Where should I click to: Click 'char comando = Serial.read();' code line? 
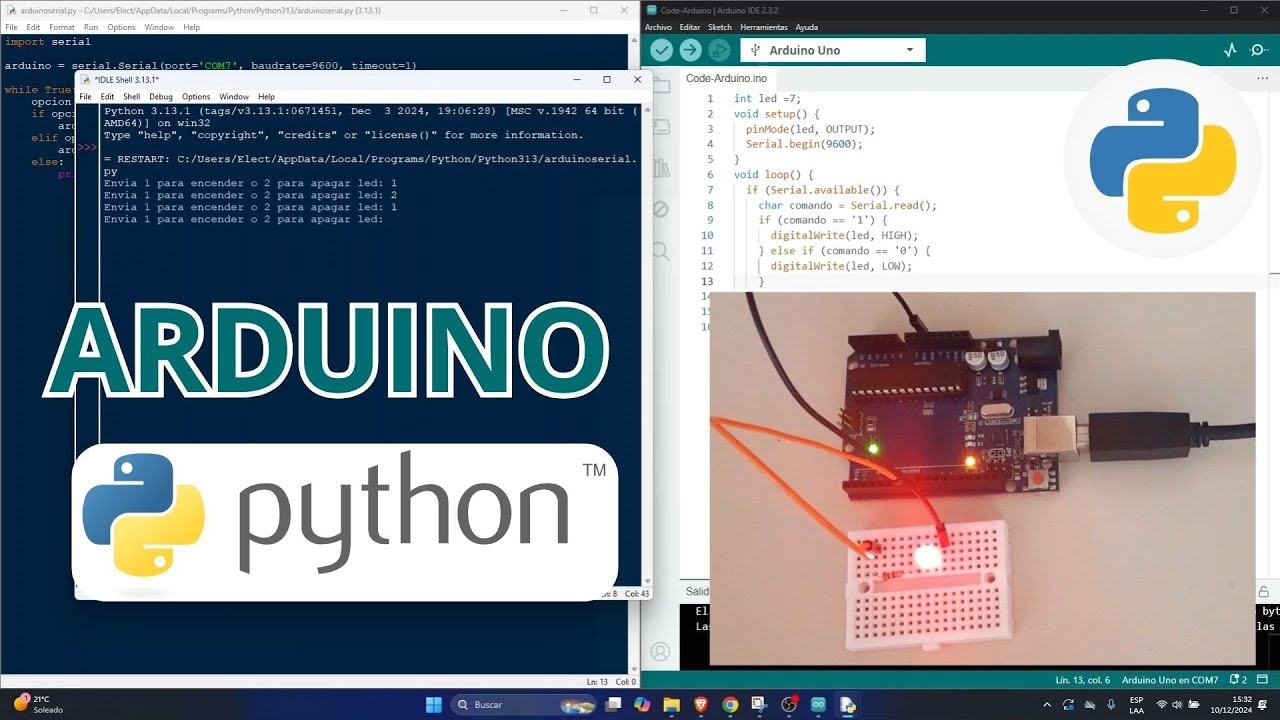[848, 205]
